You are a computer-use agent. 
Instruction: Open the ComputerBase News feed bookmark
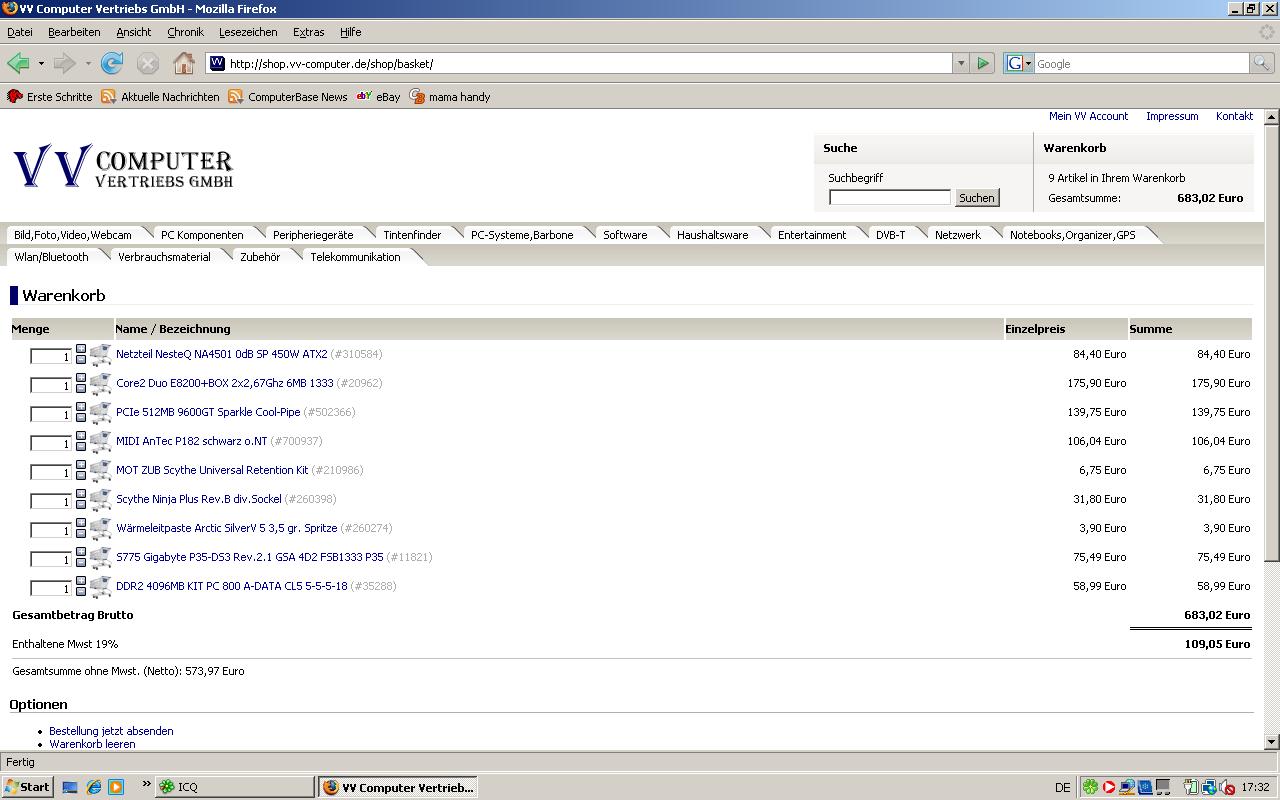tap(287, 97)
